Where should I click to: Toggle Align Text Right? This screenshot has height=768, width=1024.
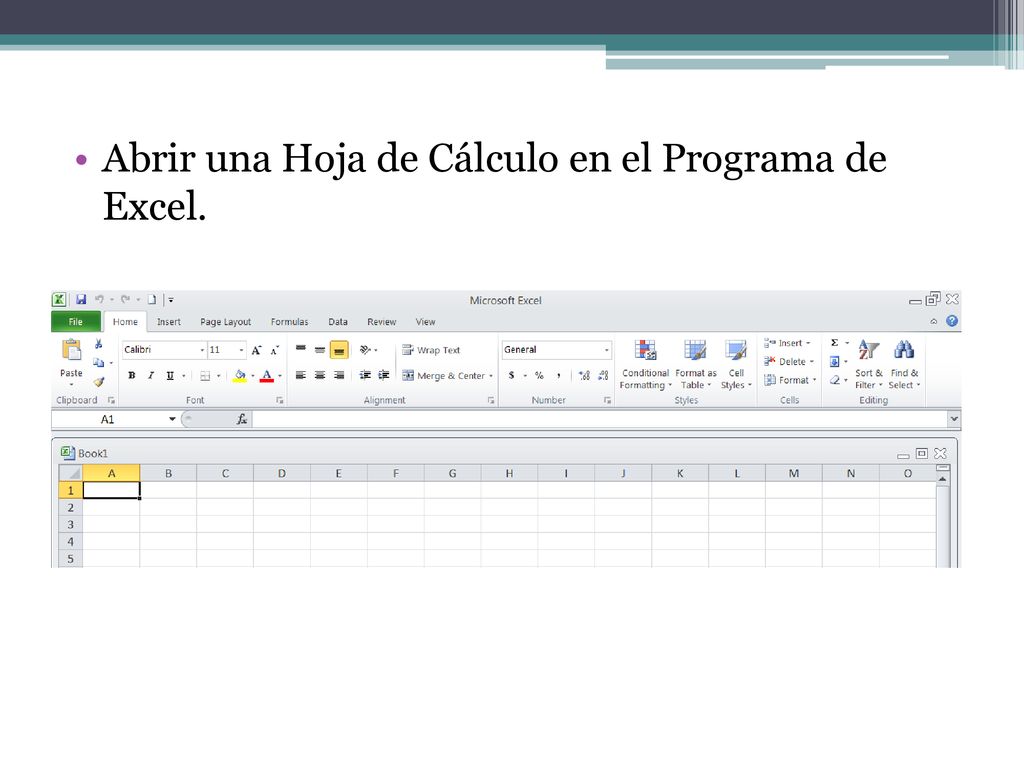click(x=339, y=376)
